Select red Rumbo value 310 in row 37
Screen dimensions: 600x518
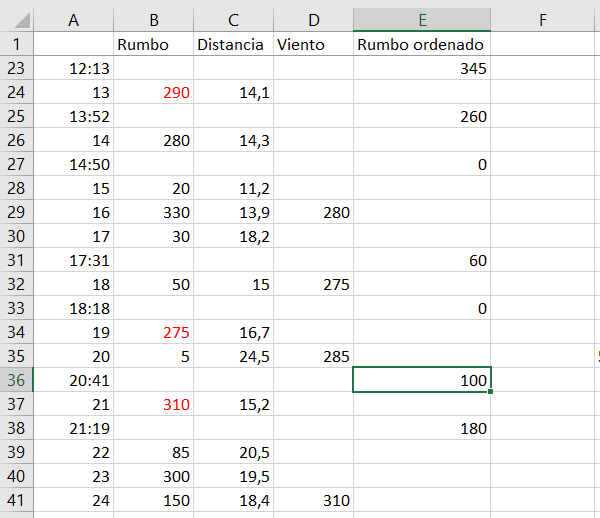(x=153, y=404)
